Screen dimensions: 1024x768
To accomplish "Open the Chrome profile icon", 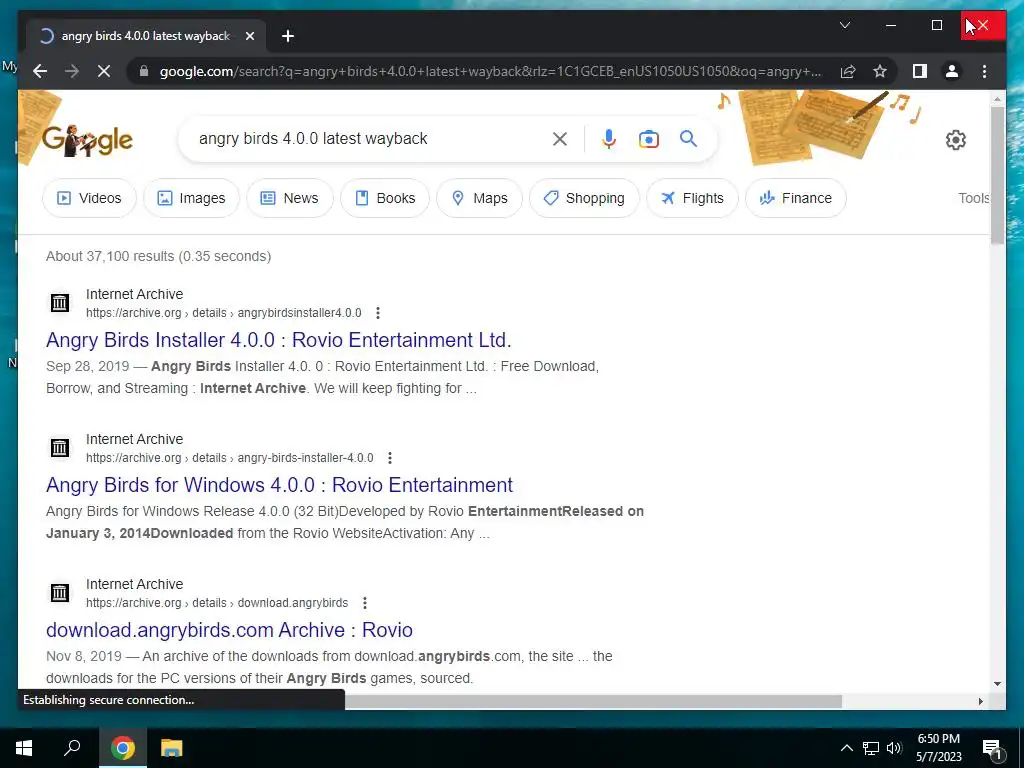I will tap(952, 71).
